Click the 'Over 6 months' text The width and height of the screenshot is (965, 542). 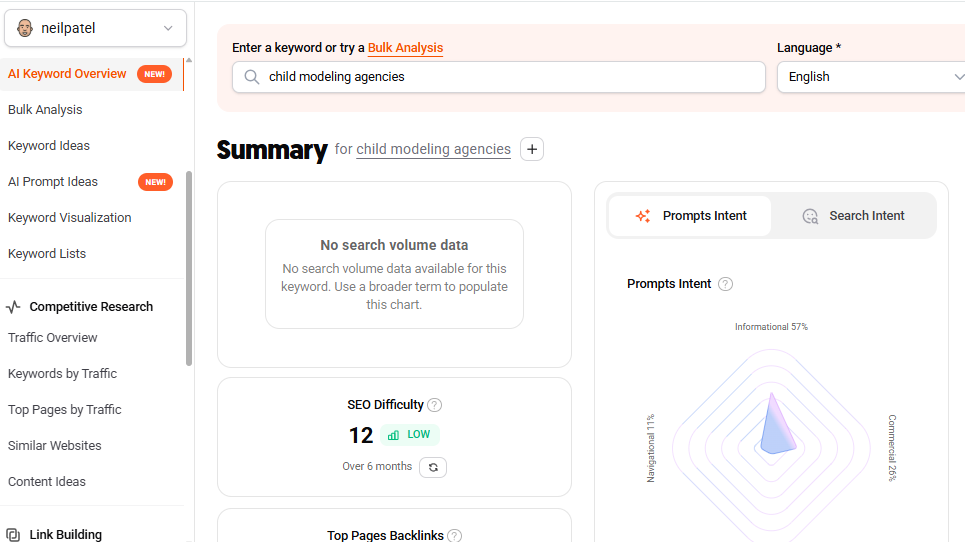(377, 466)
